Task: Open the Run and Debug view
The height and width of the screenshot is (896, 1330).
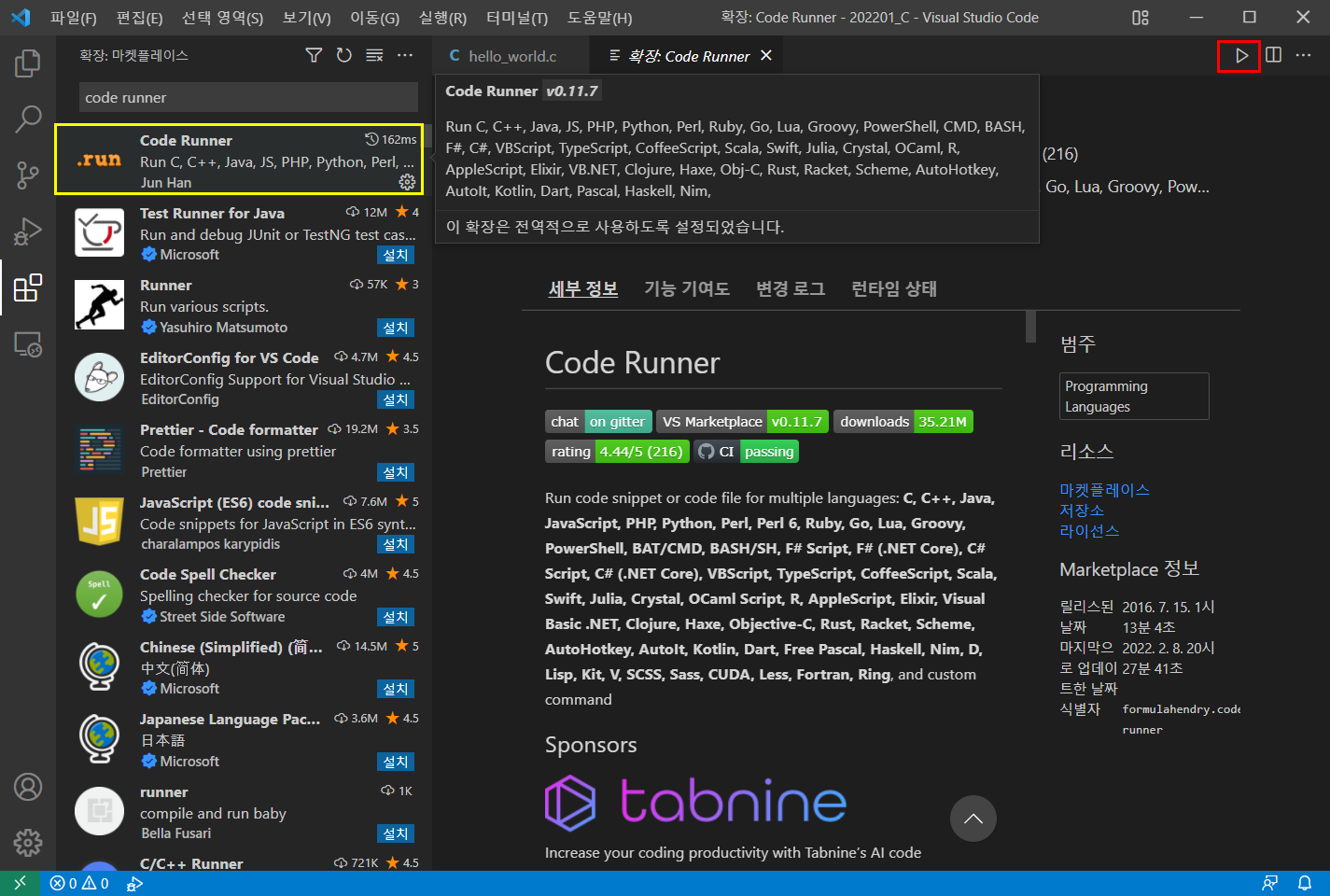Action: (x=28, y=231)
